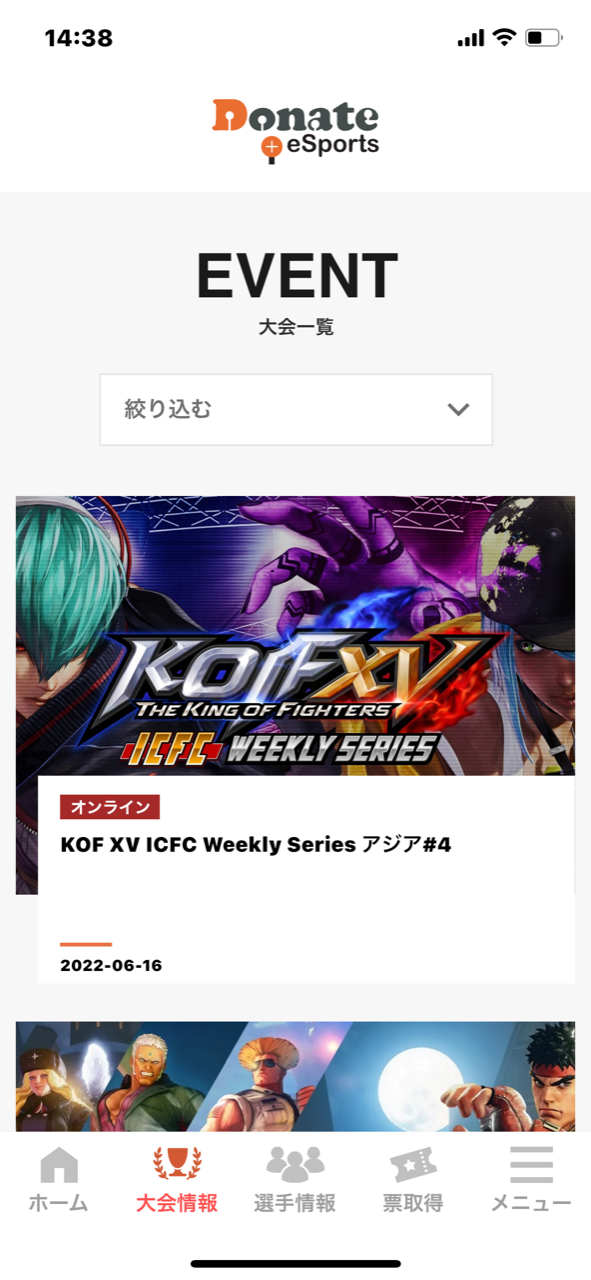Tap the 大会情報 trophy icon
Screen dimensions: 591x1280
[177, 1165]
